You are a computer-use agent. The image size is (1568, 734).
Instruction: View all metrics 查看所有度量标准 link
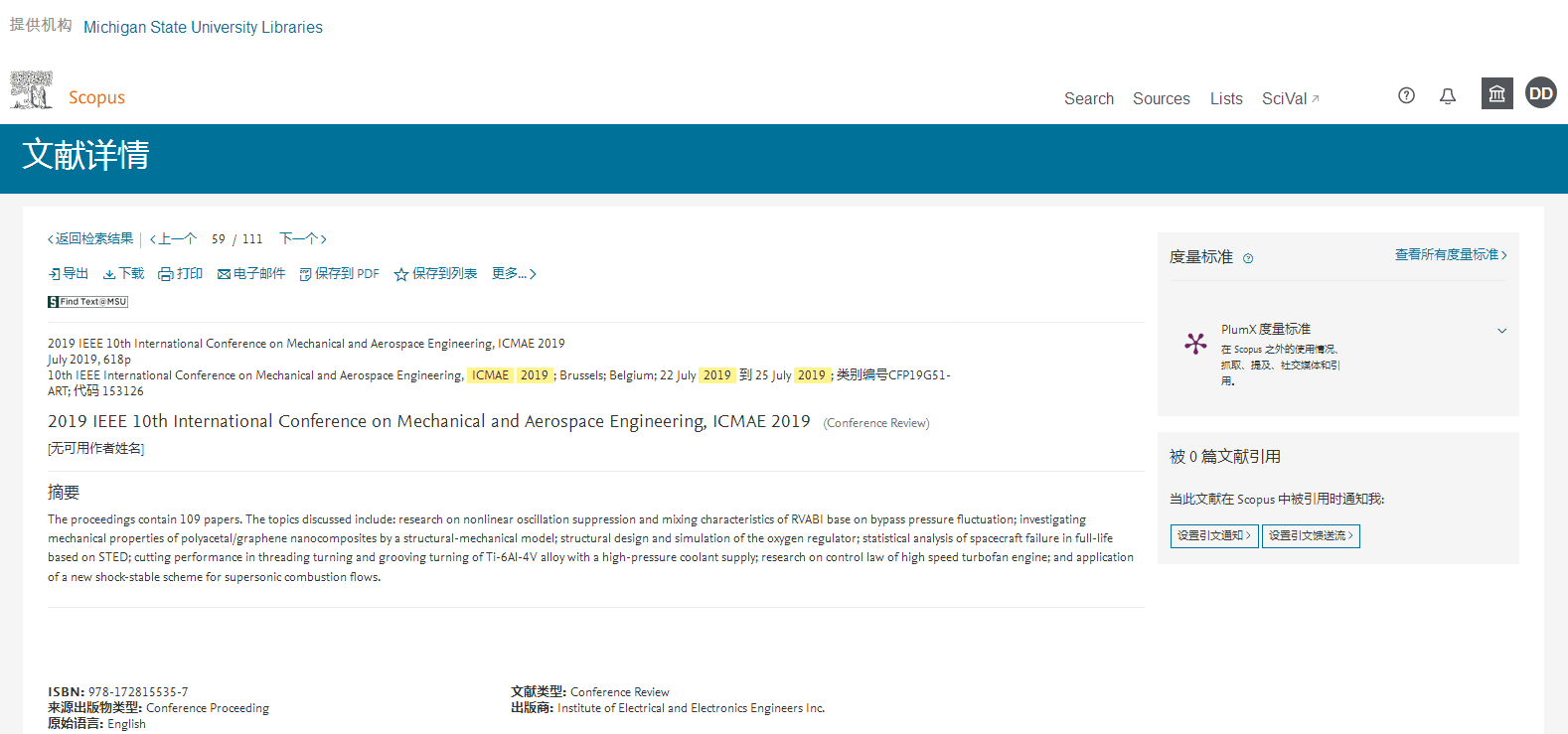[x=1450, y=255]
